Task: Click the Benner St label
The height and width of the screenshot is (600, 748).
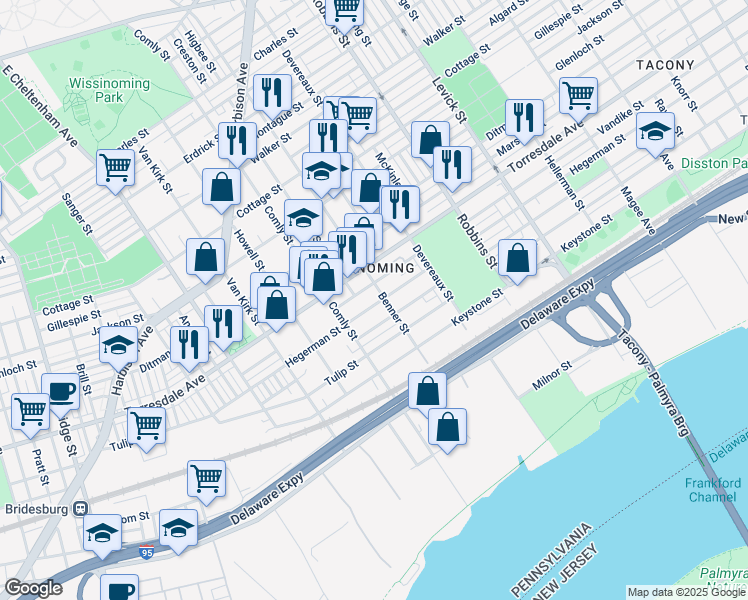Action: [394, 313]
